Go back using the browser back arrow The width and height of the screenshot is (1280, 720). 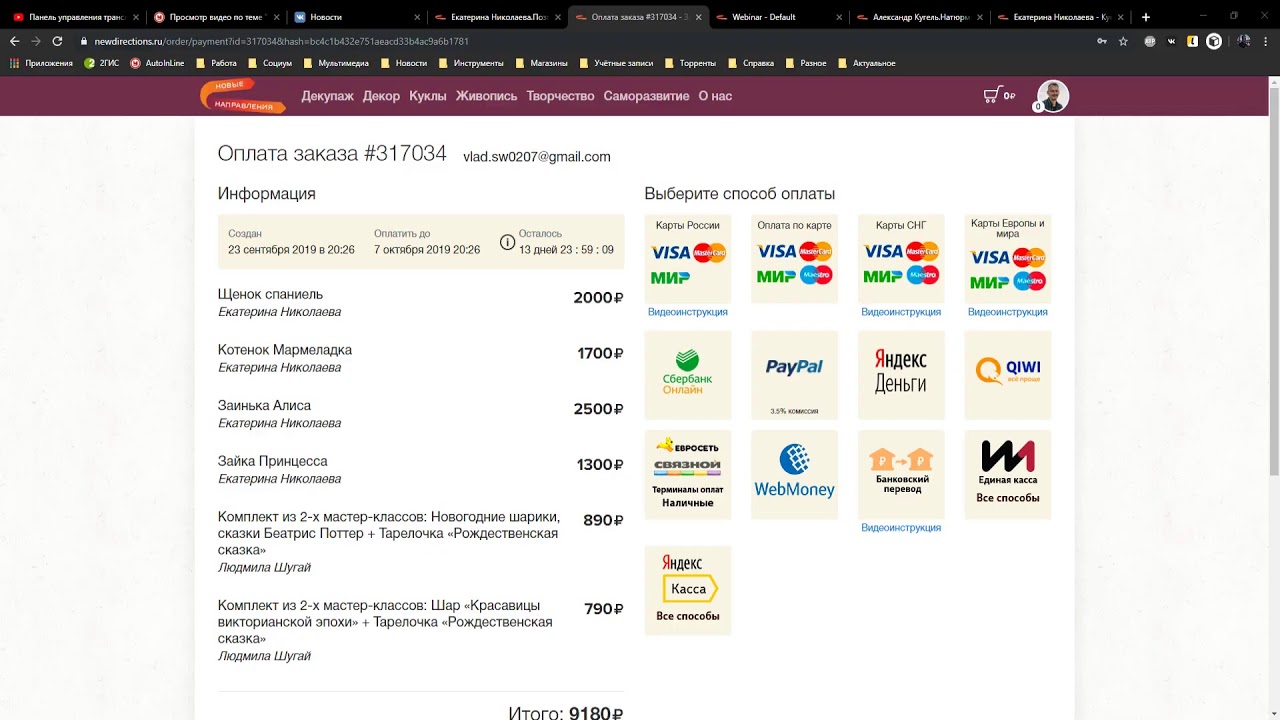coord(14,41)
